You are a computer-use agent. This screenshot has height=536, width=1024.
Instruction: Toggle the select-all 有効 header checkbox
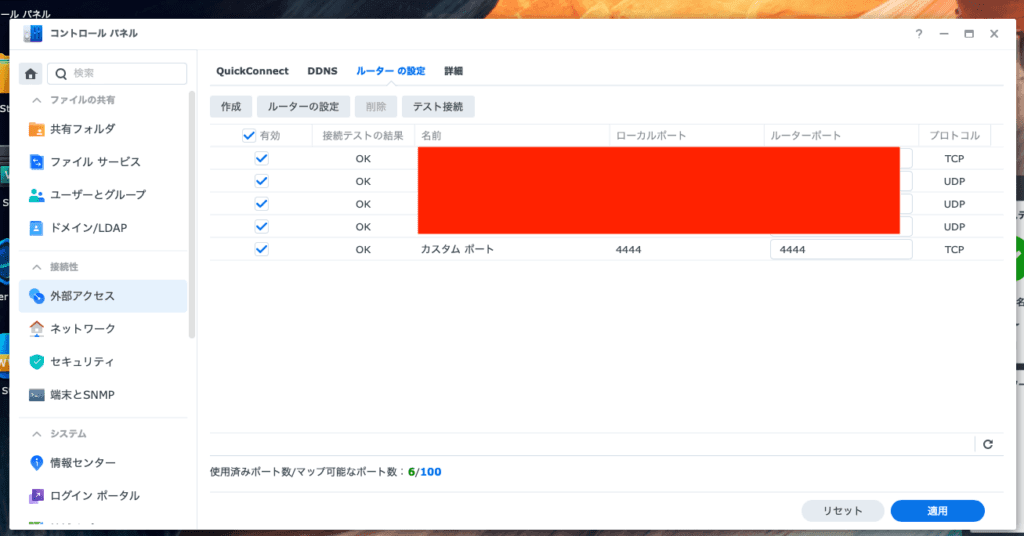pyautogui.click(x=249, y=136)
